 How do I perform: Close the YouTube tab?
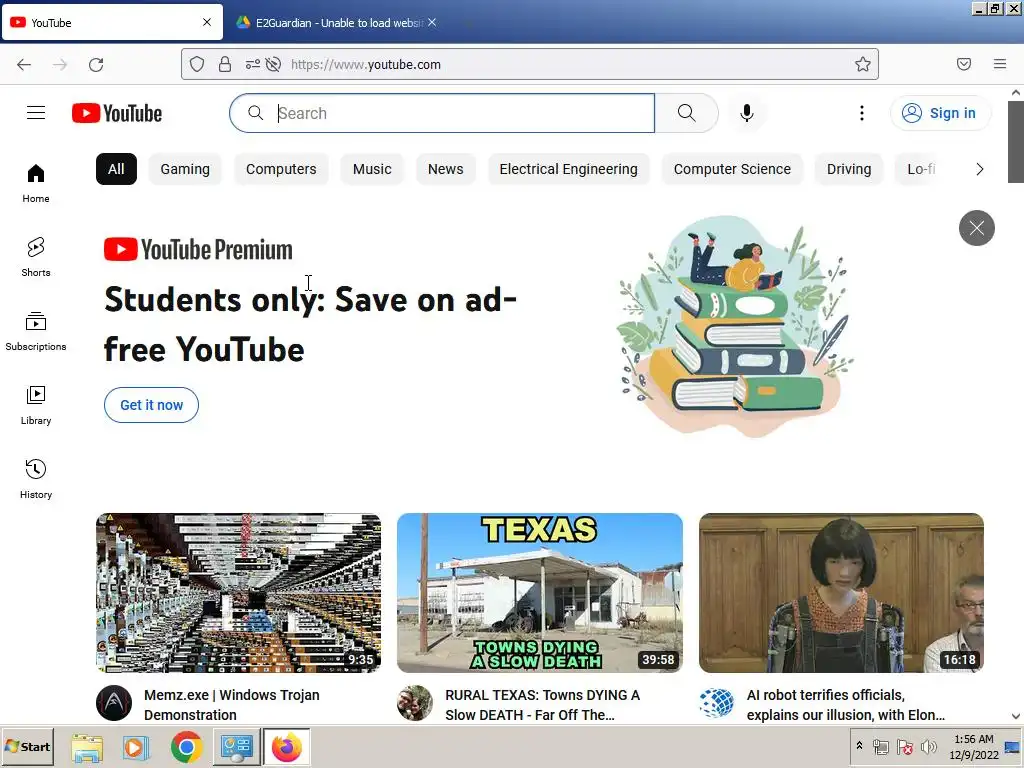tap(207, 22)
